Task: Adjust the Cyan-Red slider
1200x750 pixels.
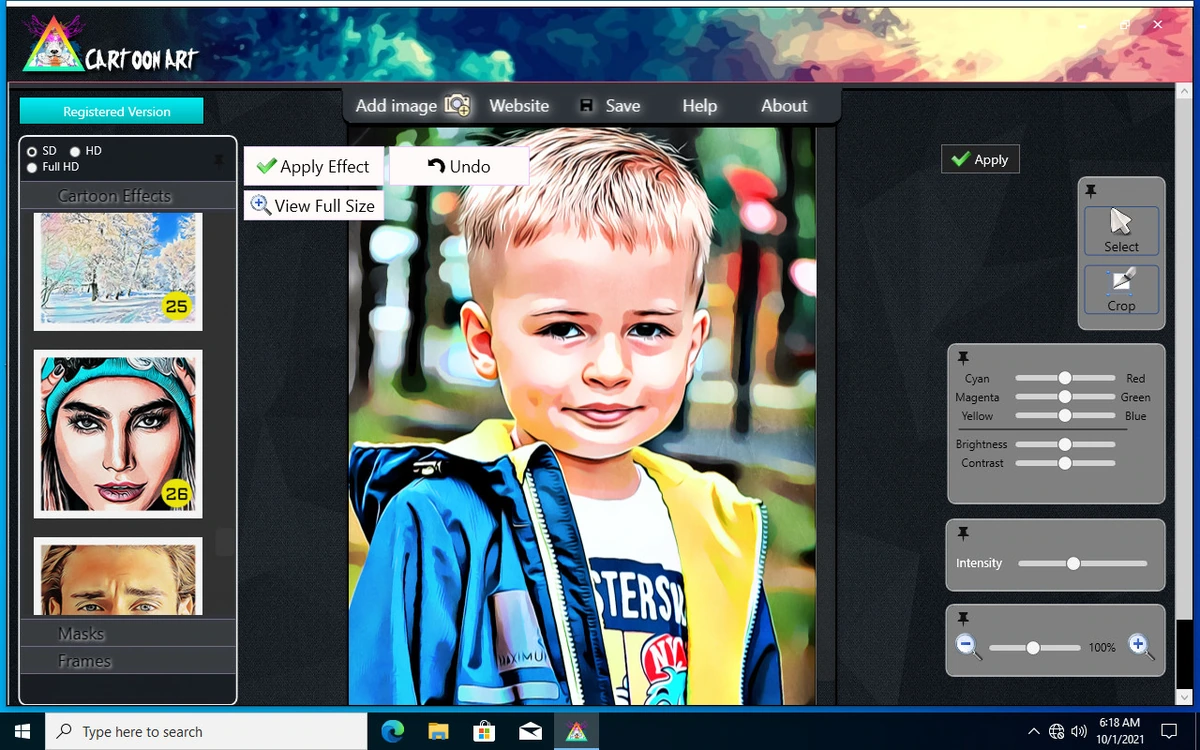Action: (1065, 378)
